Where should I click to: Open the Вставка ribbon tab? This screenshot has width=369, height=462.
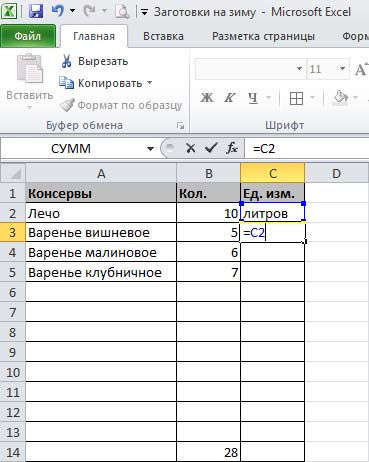coord(163,36)
